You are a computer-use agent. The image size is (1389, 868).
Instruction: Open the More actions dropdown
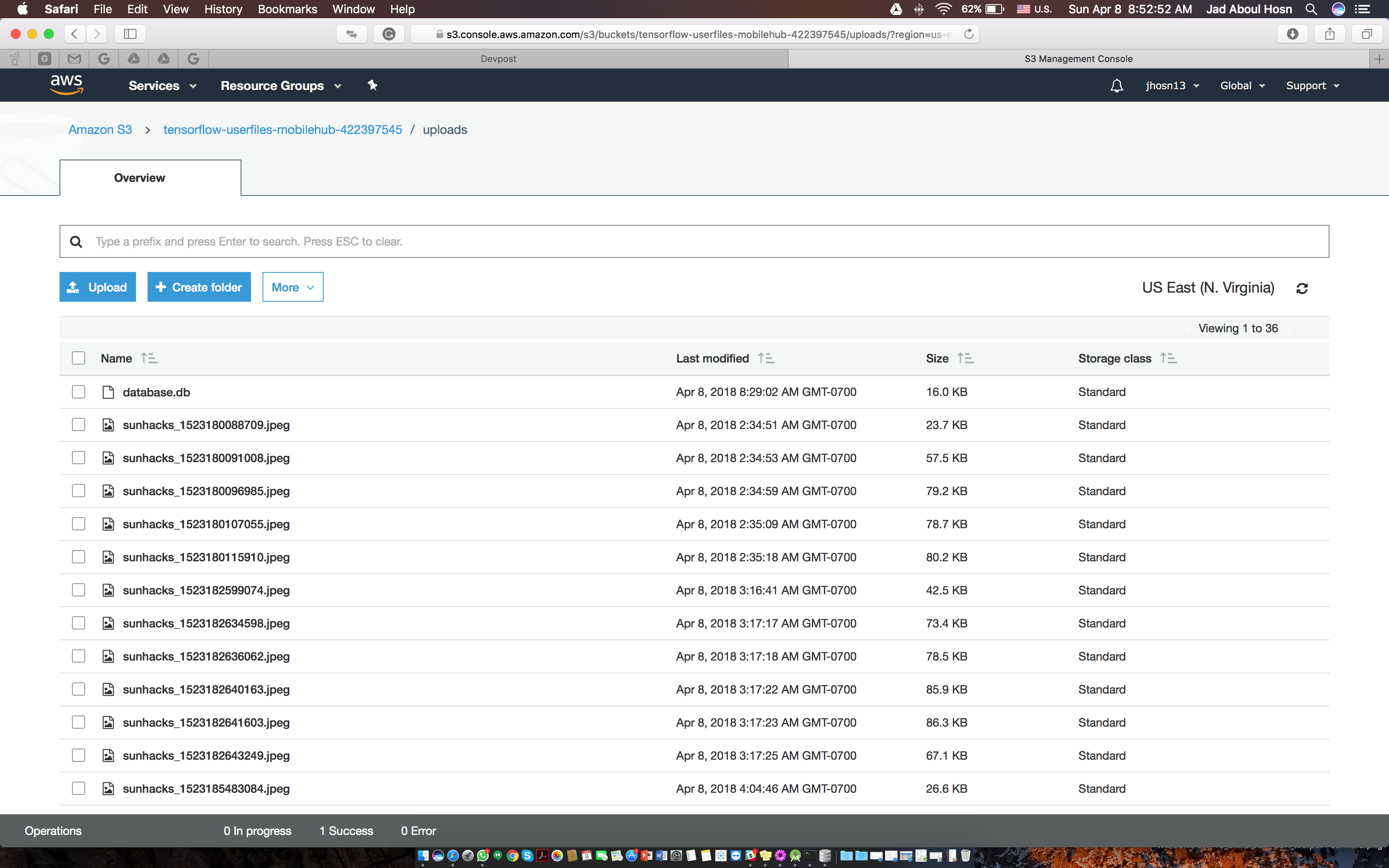tap(293, 287)
